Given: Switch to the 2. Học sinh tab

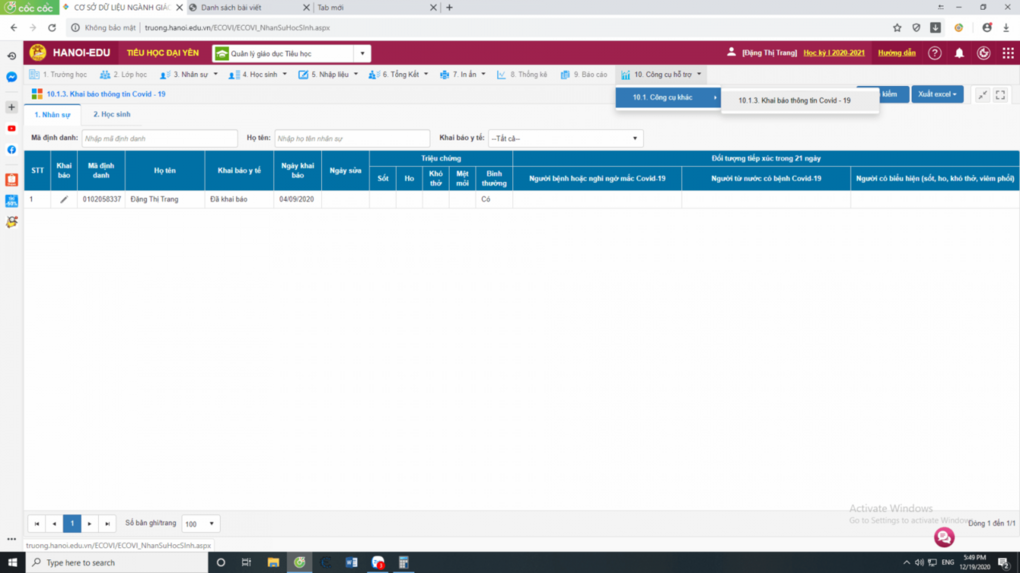Looking at the screenshot, I should [x=112, y=115].
